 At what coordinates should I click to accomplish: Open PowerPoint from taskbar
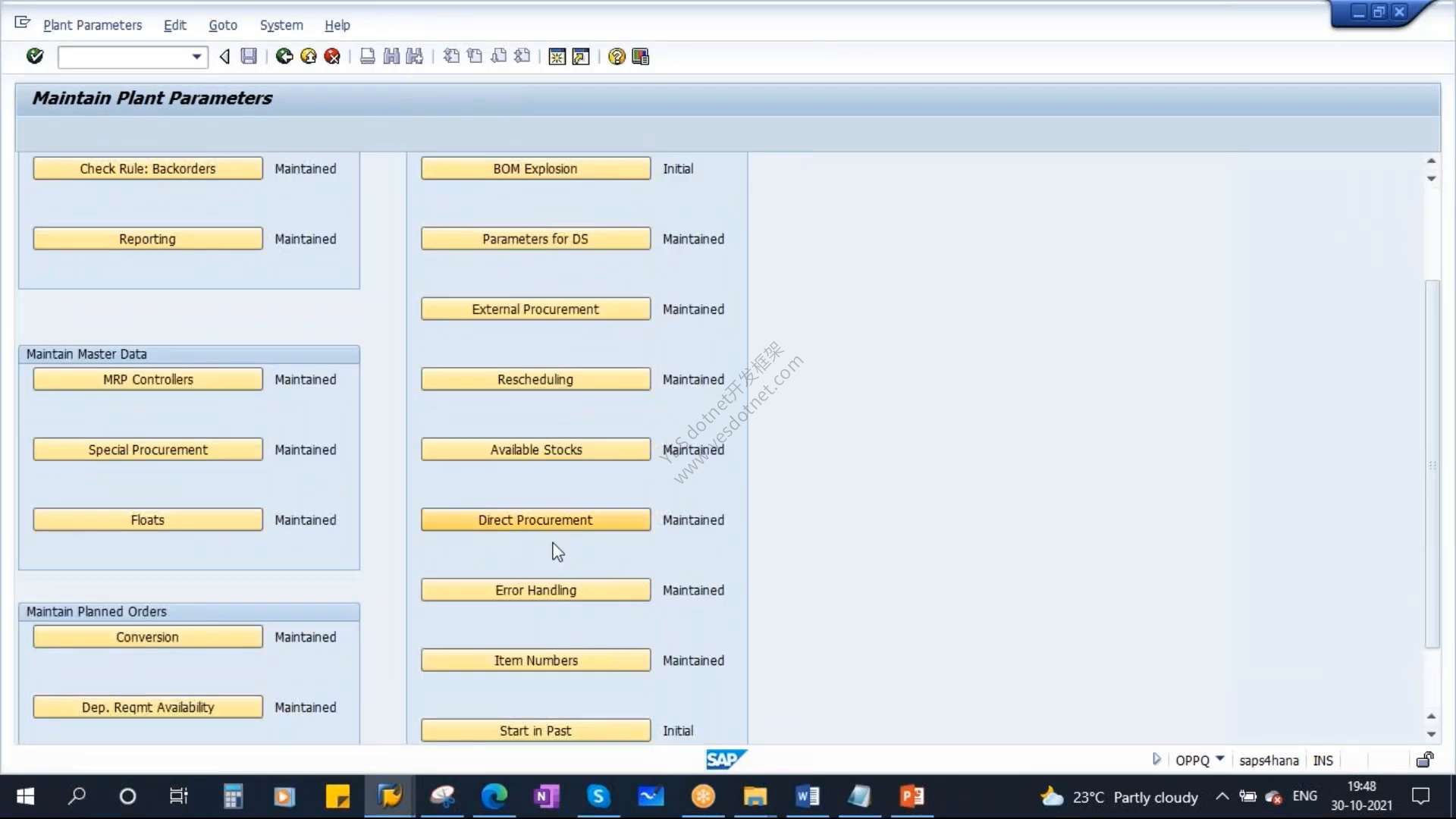(912, 796)
